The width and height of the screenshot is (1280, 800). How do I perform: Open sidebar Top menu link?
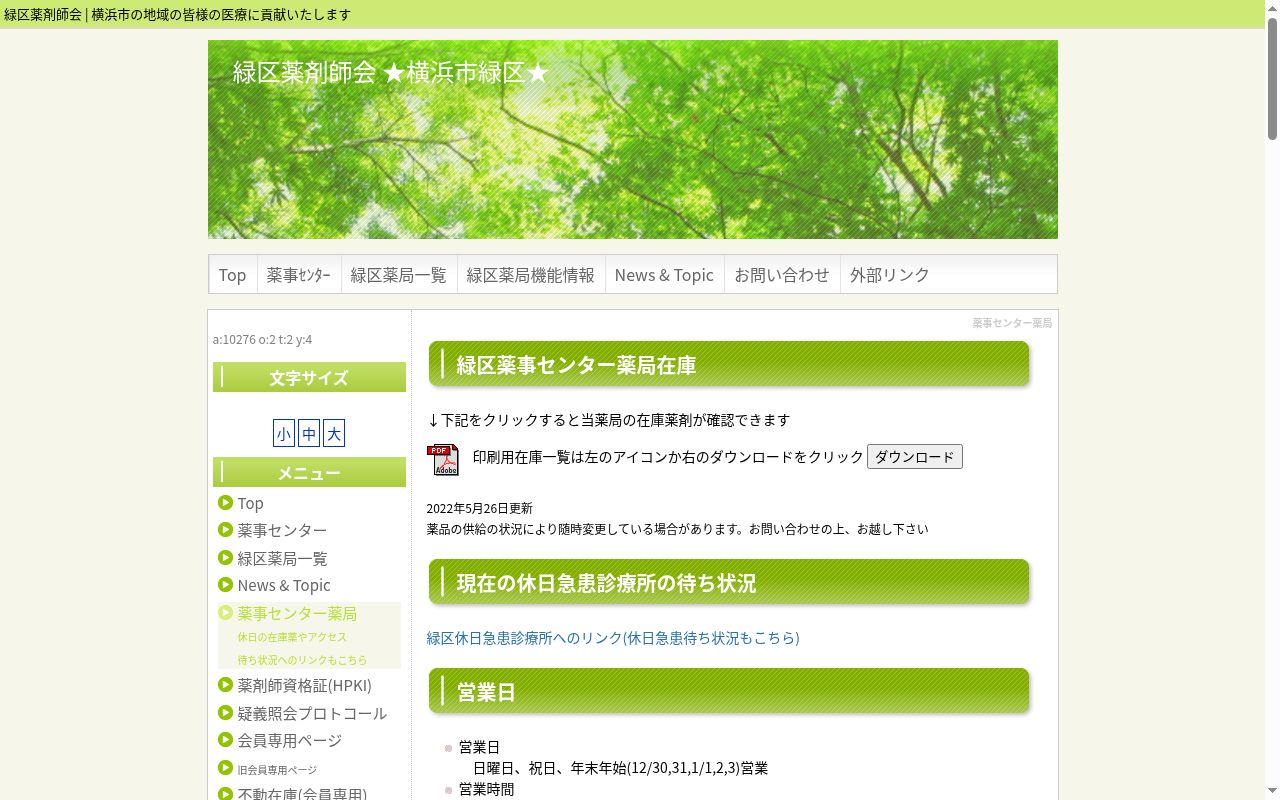pos(250,503)
